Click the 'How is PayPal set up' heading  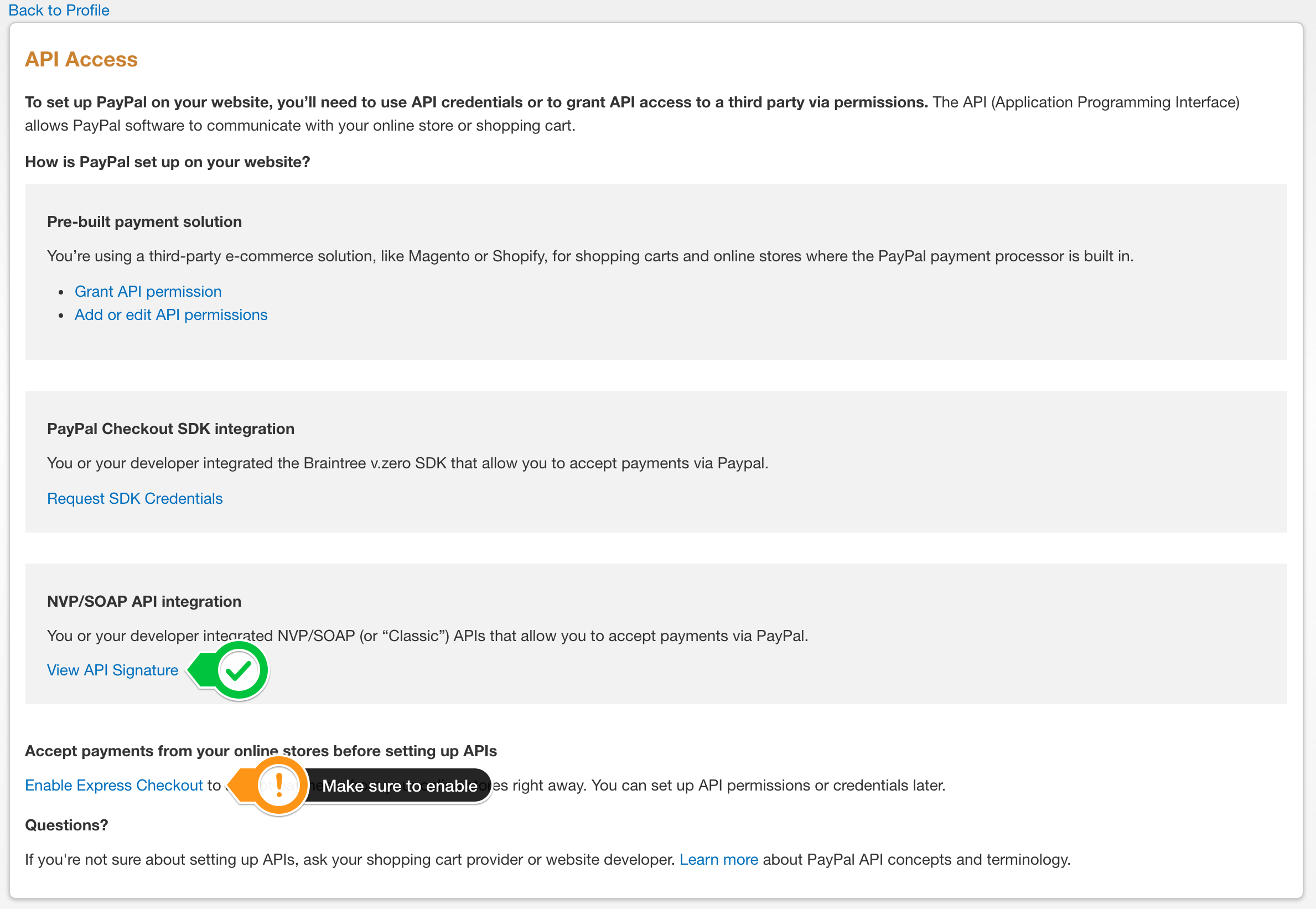[x=167, y=162]
